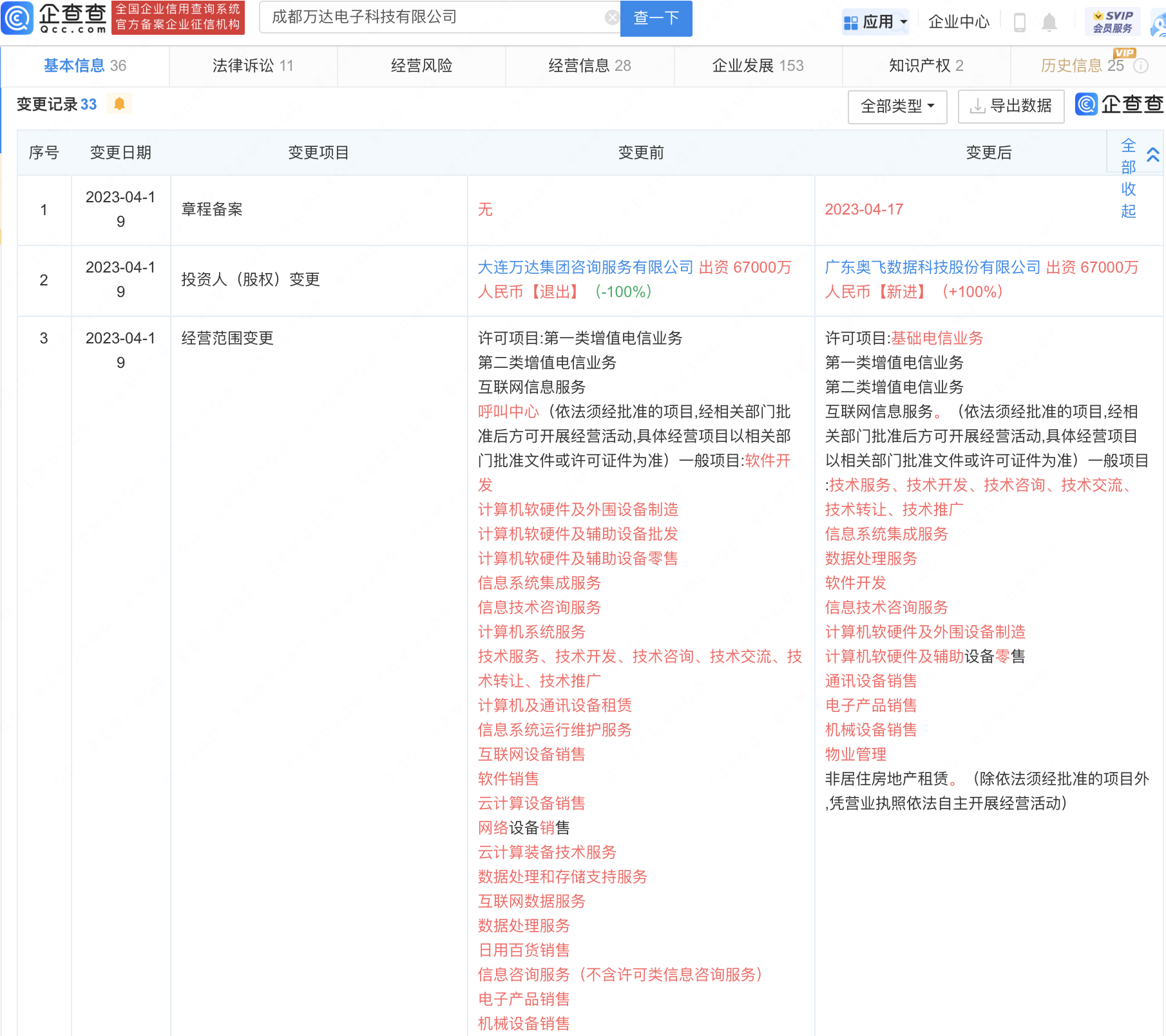This screenshot has height=1036, width=1166.
Task: Click the 变更日期 column header
Action: [x=120, y=153]
